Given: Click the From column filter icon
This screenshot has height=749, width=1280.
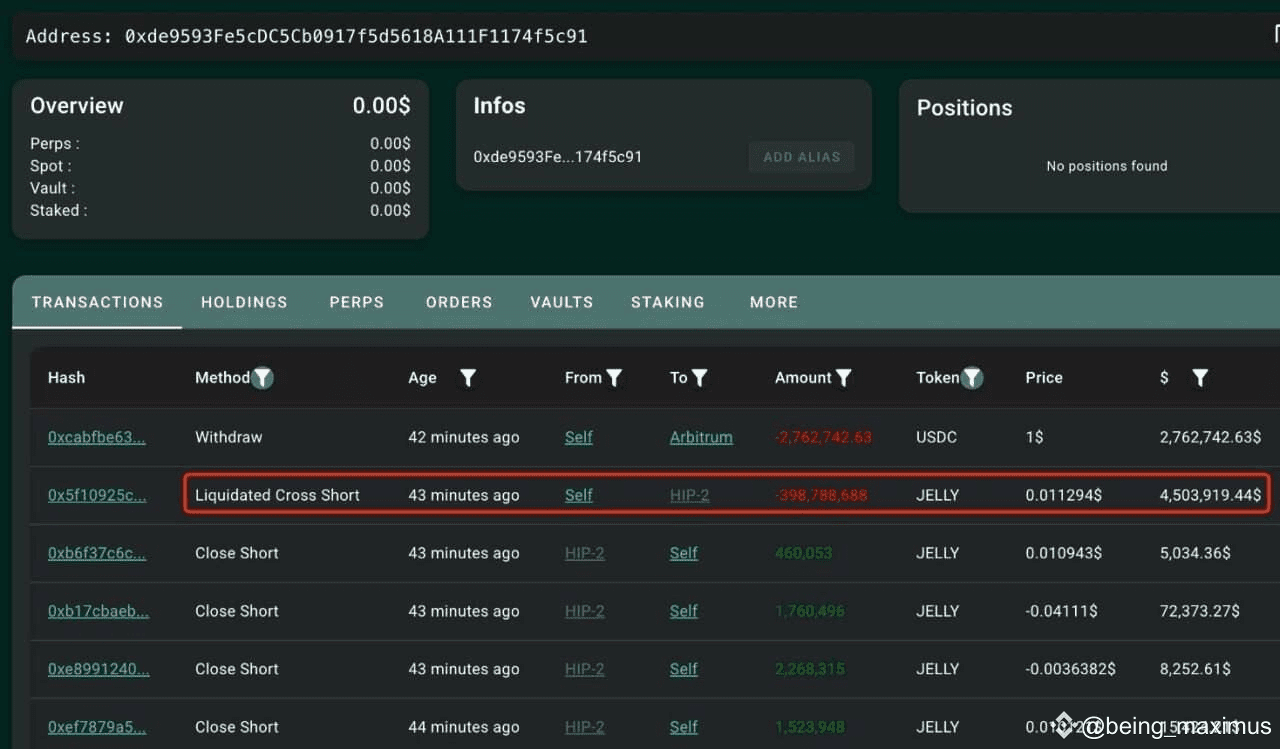Looking at the screenshot, I should [614, 378].
